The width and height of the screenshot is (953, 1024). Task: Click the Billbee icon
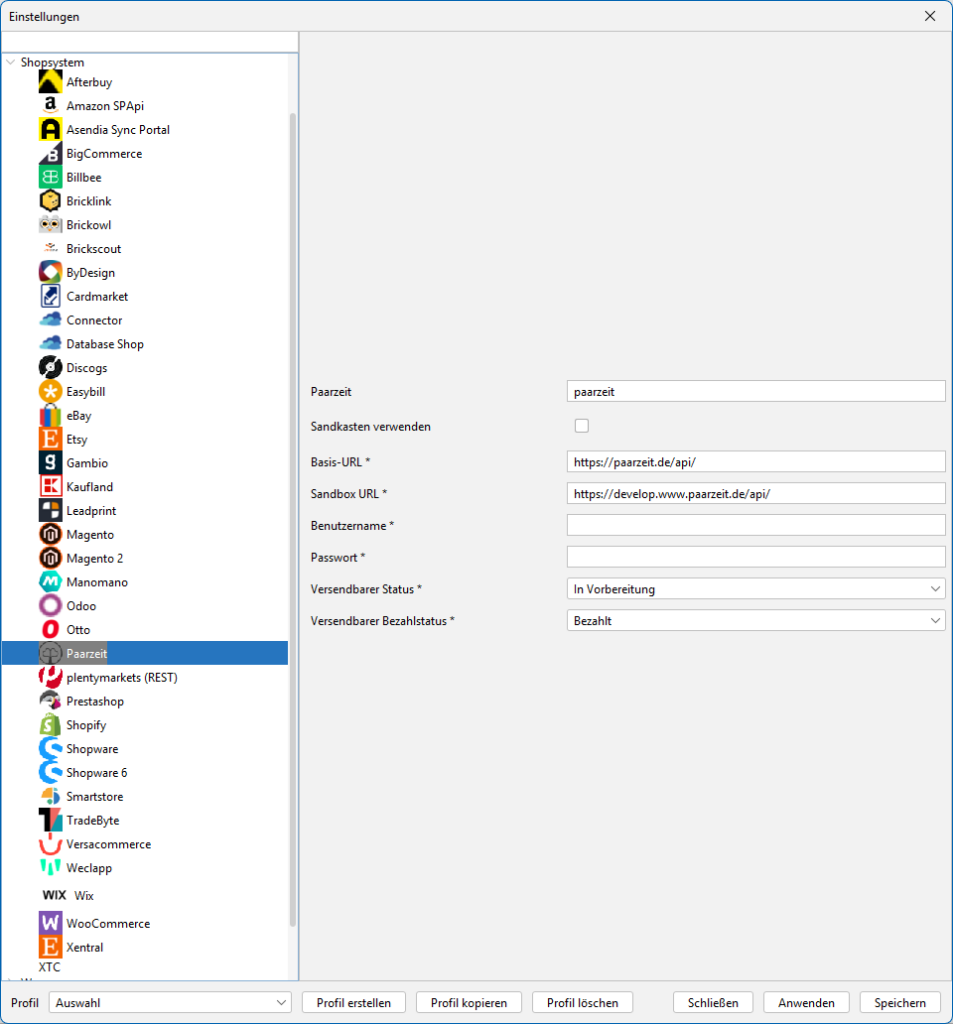pos(50,178)
